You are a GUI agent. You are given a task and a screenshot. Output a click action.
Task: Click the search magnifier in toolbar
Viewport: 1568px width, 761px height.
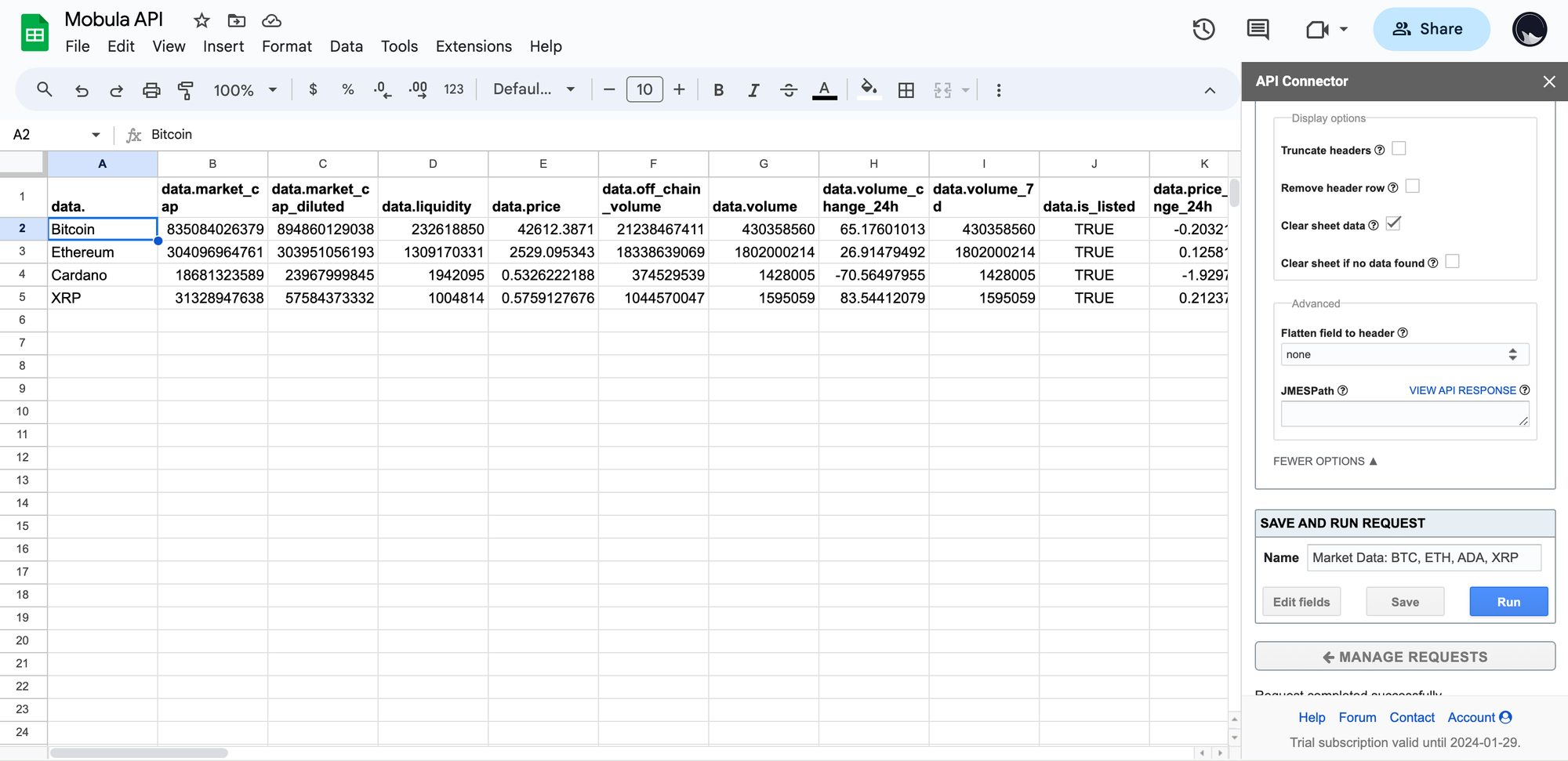tap(45, 89)
